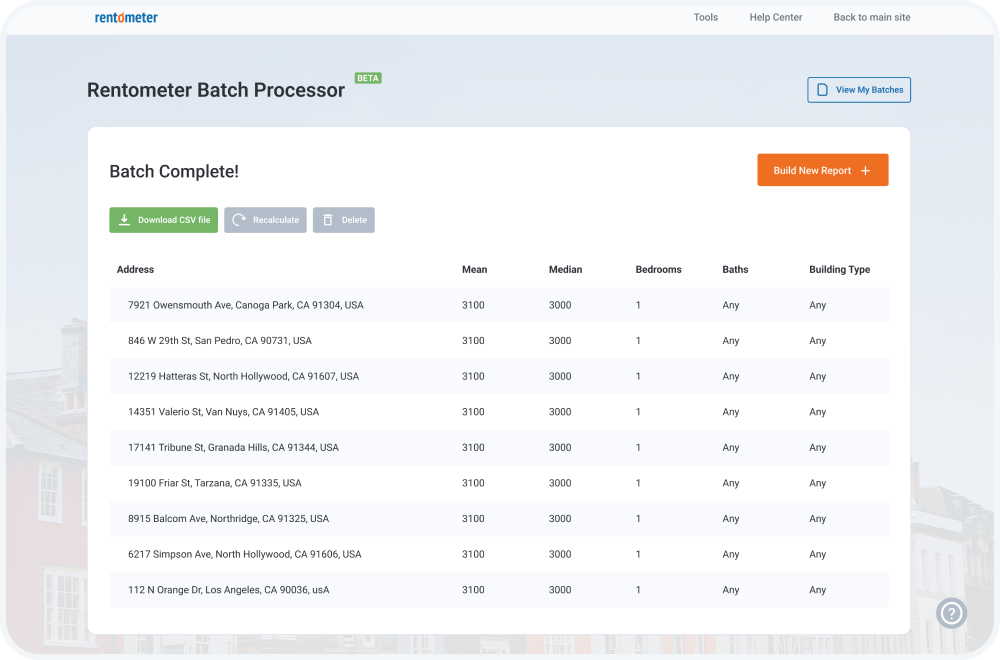The image size is (1000, 660).
Task: Click baths Any in Simpson Ave row
Action: [x=731, y=555]
